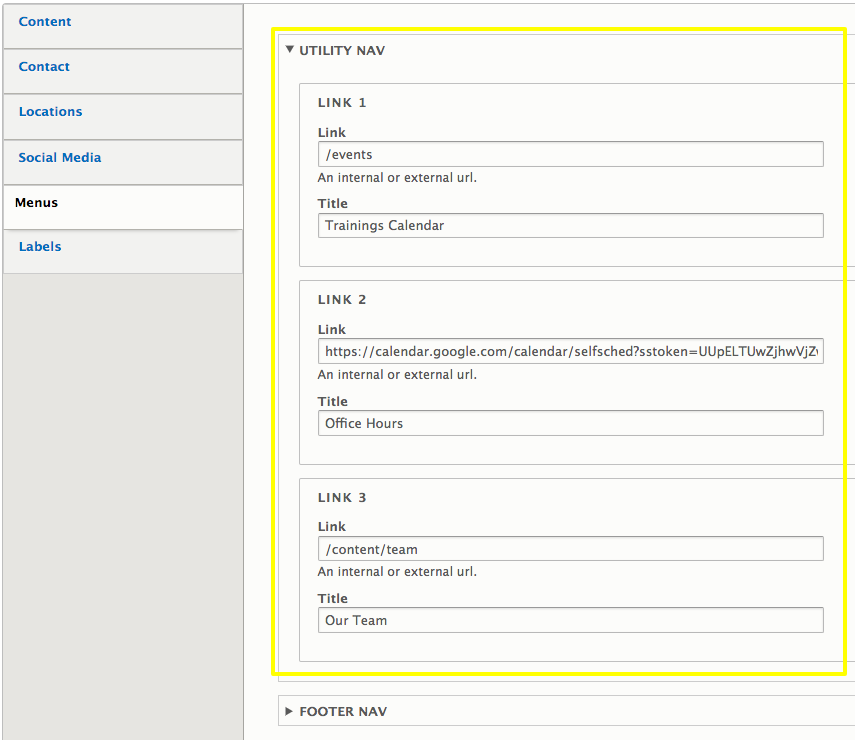Click Link 3 help text about url

point(397,571)
